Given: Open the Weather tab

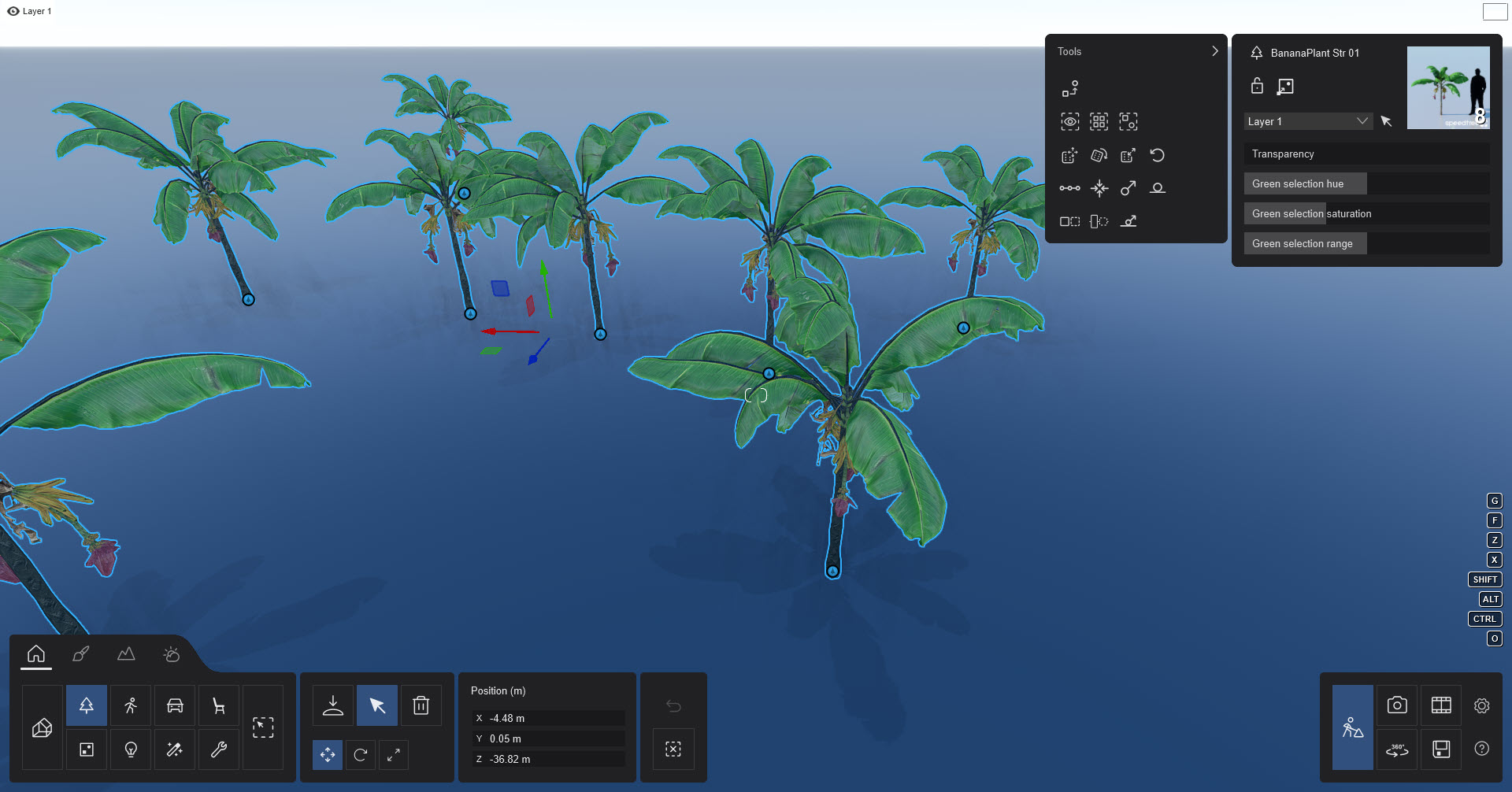Looking at the screenshot, I should pyautogui.click(x=171, y=654).
